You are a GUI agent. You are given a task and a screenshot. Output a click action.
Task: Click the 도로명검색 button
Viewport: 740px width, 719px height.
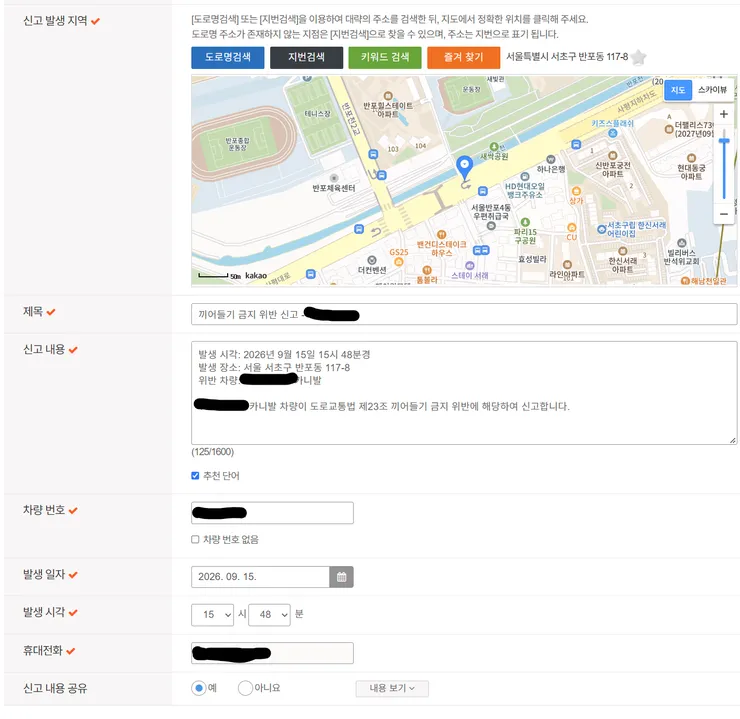(x=228, y=58)
